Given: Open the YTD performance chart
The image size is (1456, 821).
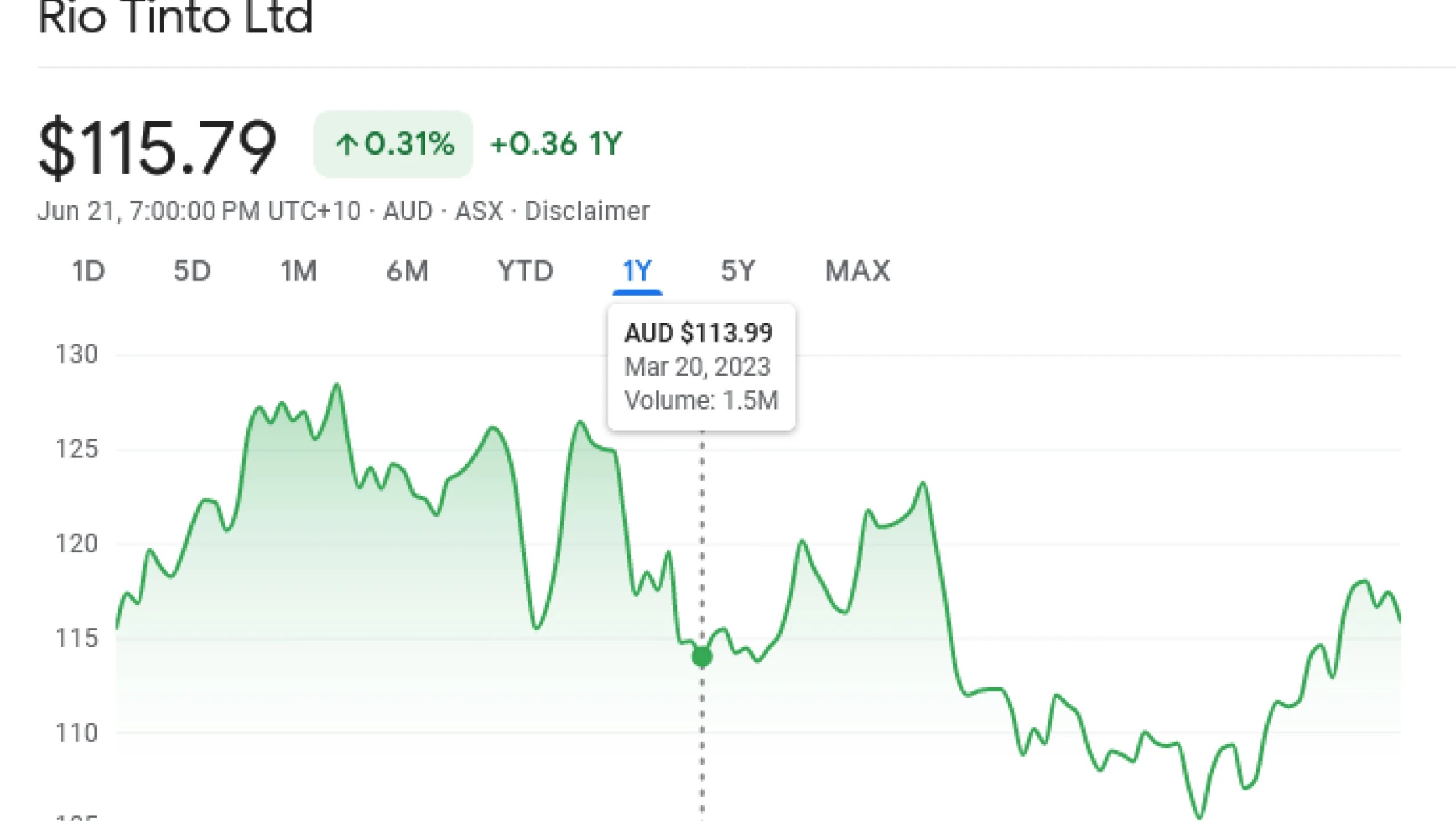Looking at the screenshot, I should [x=526, y=271].
